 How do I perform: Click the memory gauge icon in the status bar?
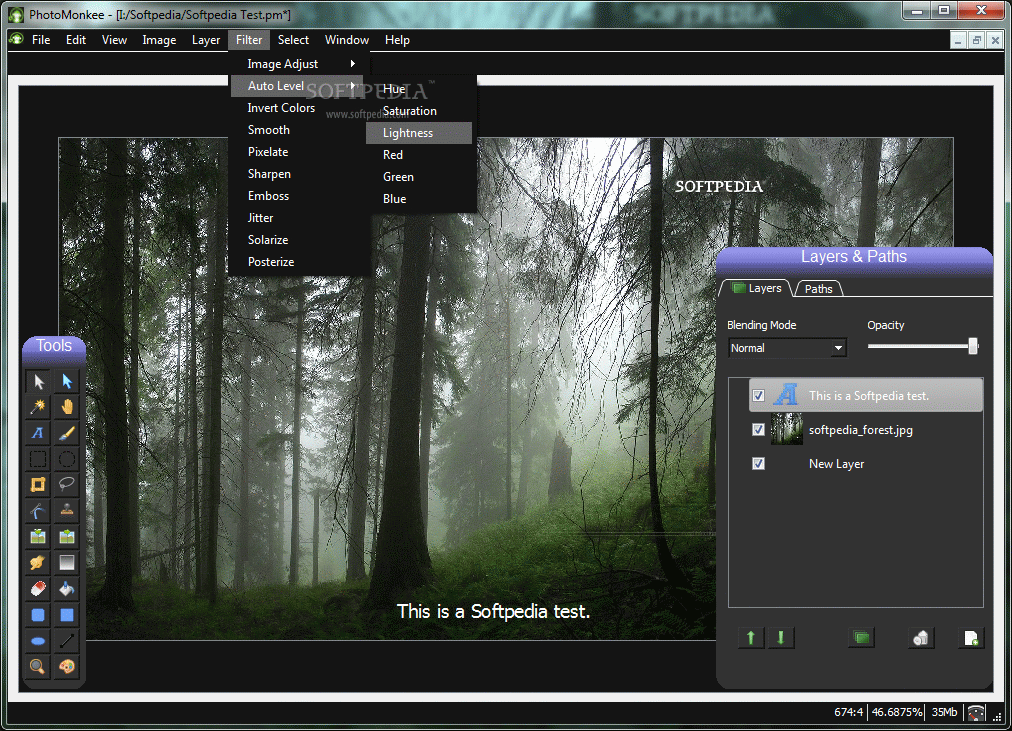coord(976,712)
